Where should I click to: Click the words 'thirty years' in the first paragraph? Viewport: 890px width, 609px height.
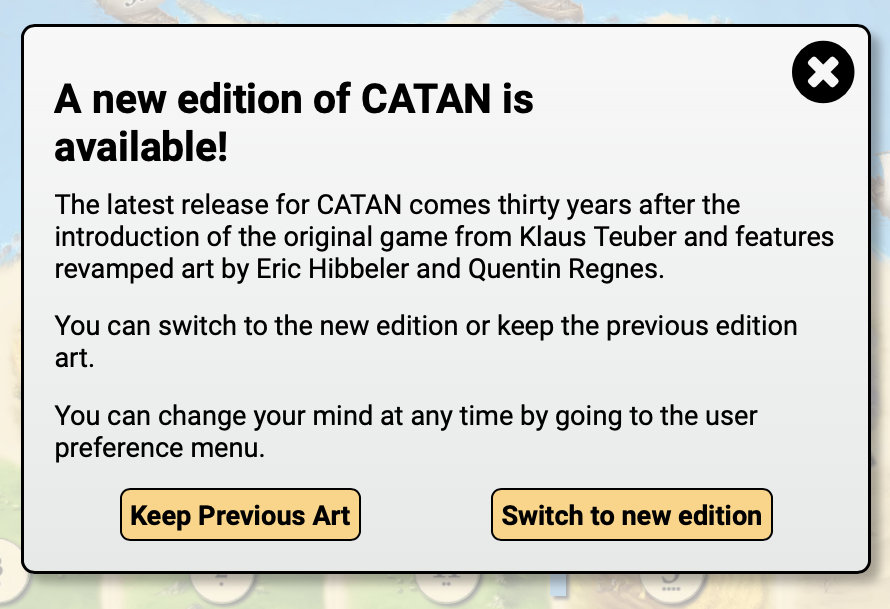point(564,205)
